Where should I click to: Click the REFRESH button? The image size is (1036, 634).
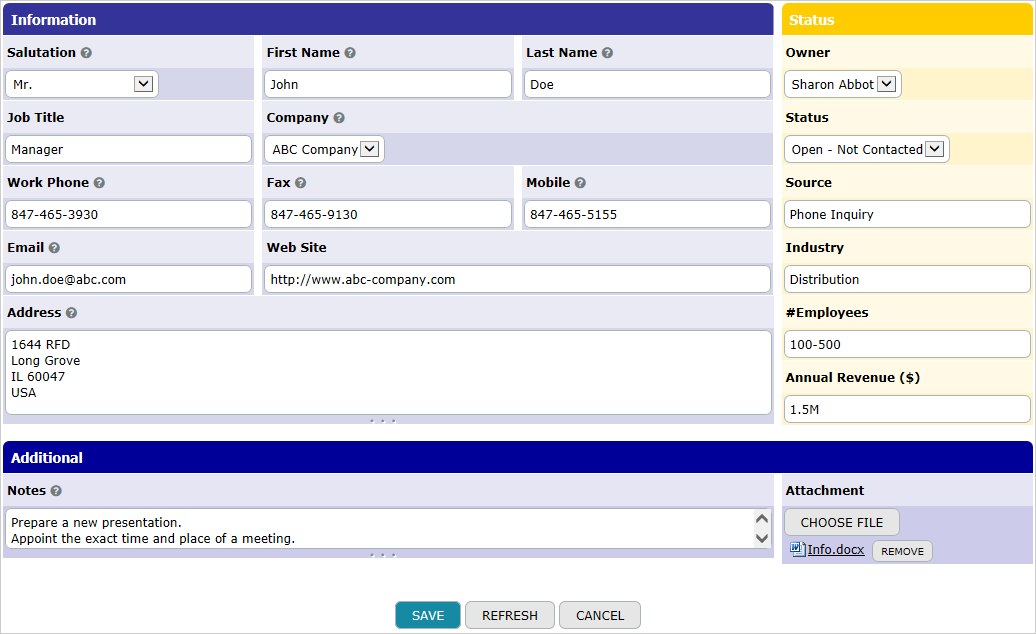coord(510,616)
